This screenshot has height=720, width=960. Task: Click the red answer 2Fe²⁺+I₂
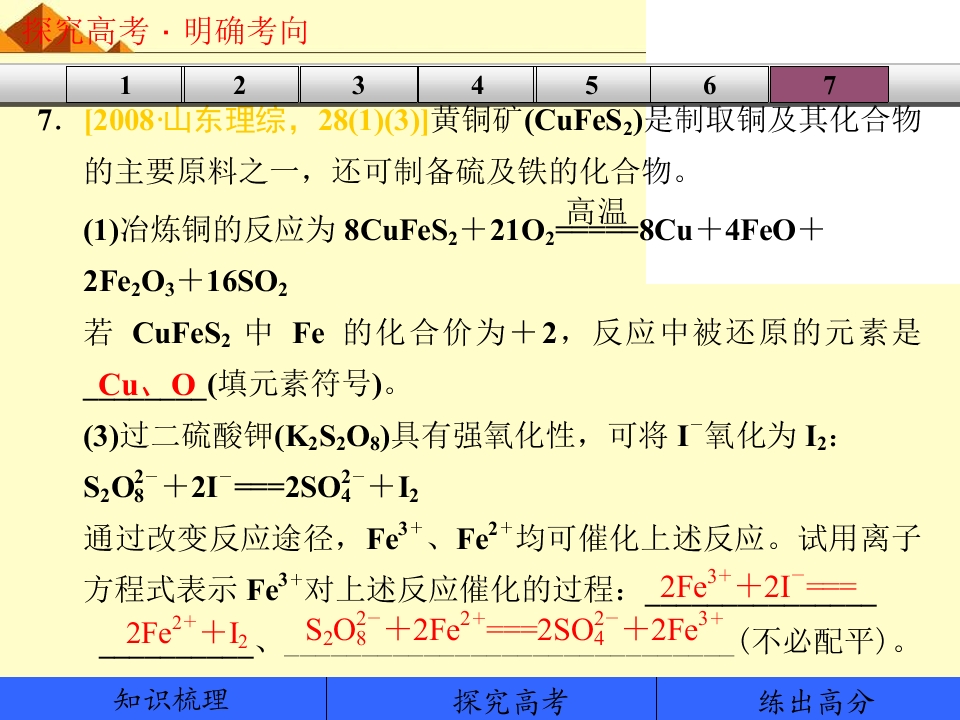click(187, 632)
